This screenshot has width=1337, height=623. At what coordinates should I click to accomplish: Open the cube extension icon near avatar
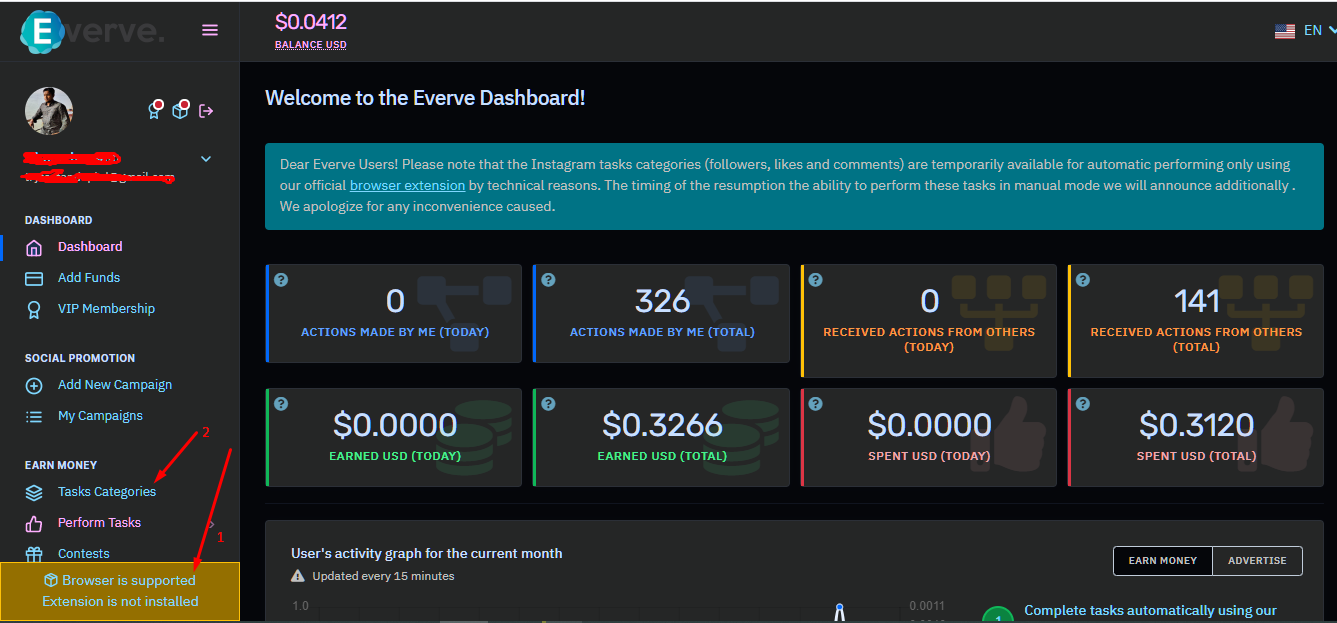click(x=181, y=110)
